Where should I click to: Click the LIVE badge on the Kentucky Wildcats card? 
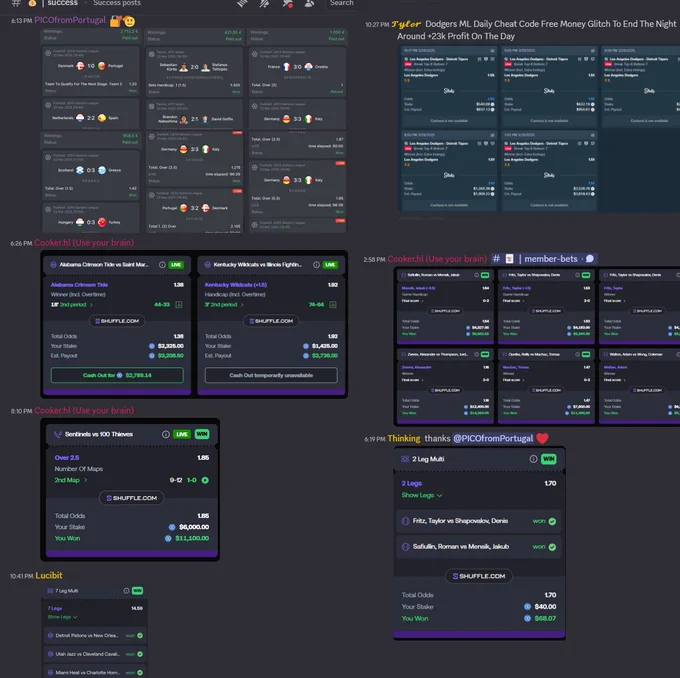click(330, 265)
